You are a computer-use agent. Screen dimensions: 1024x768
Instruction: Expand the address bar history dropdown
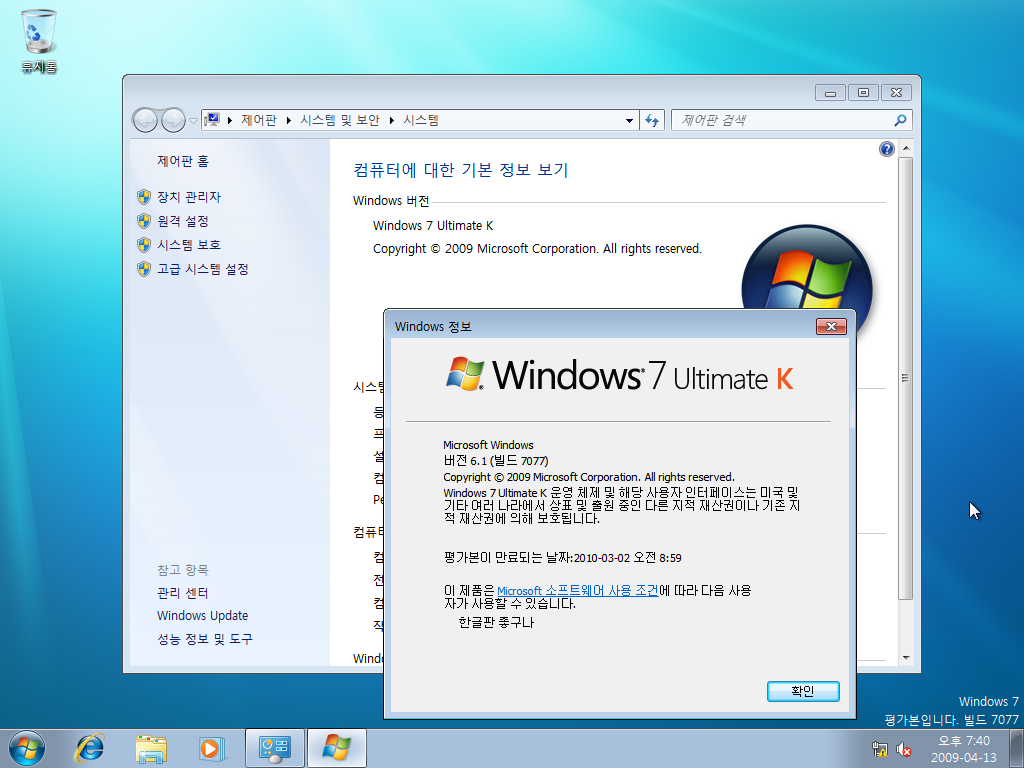tap(629, 120)
